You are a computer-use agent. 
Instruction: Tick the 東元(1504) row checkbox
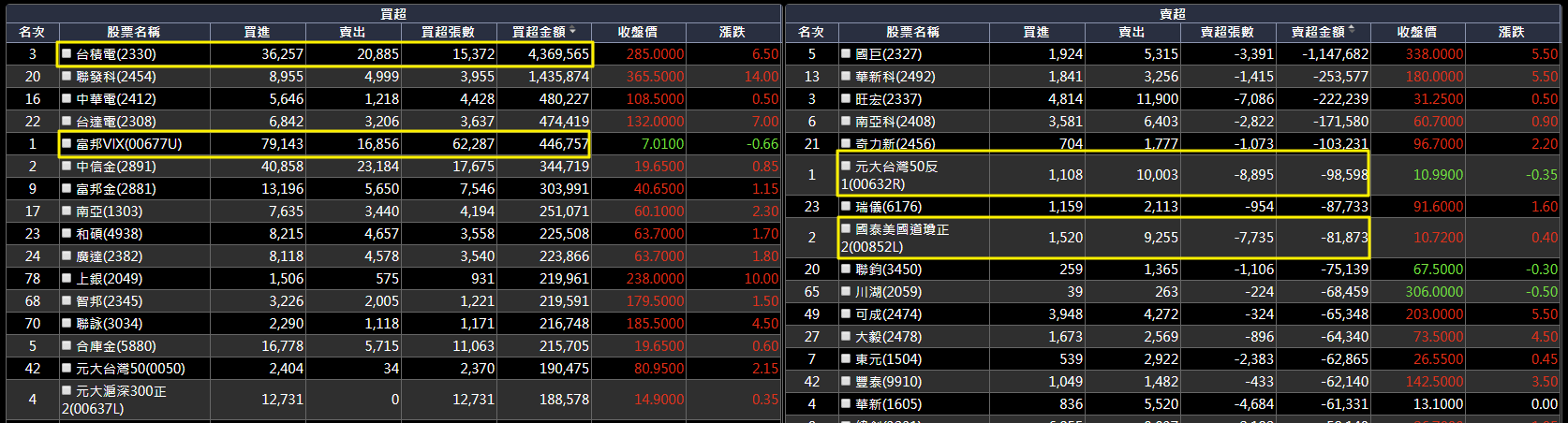pyautogui.click(x=846, y=358)
